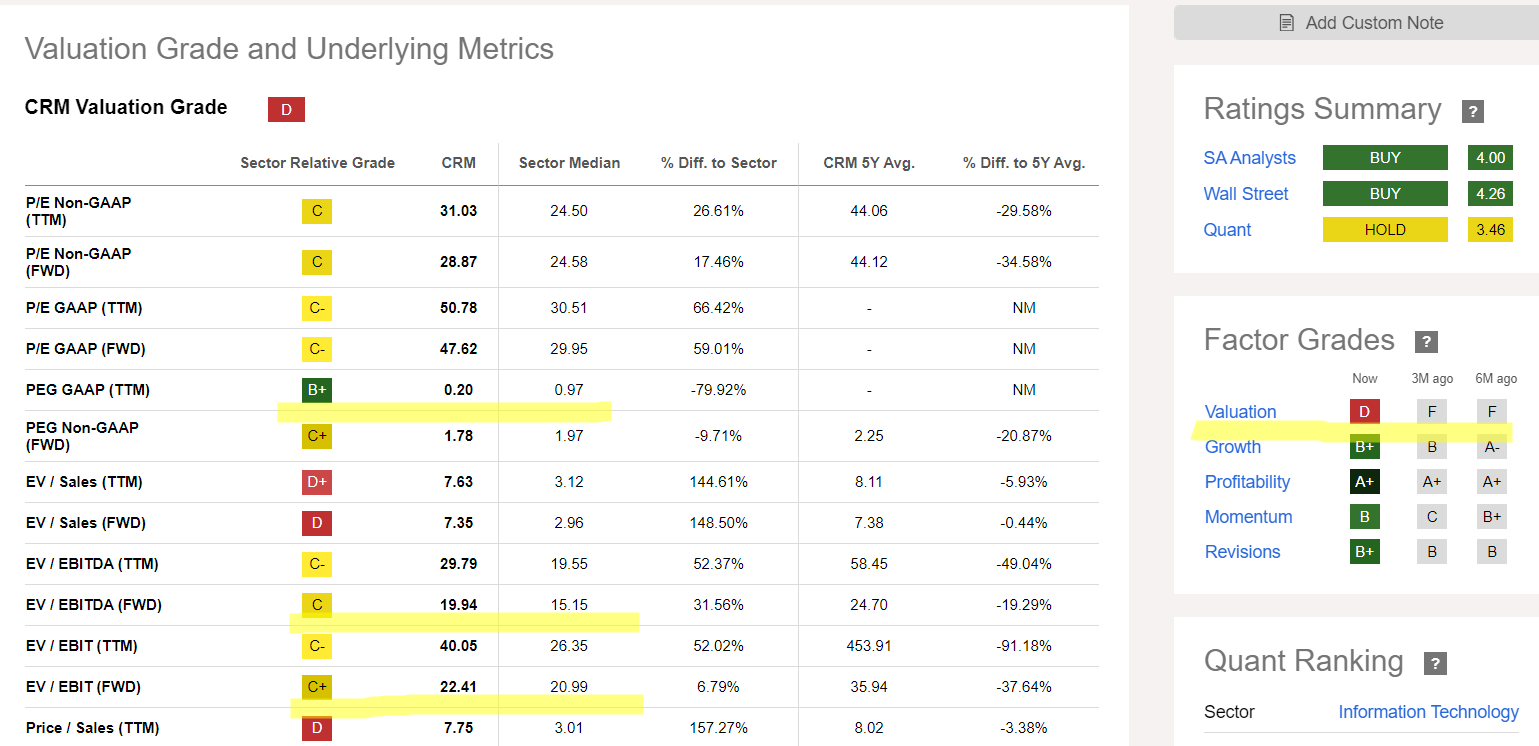Image resolution: width=1539 pixels, height=746 pixels.
Task: Click the Quant Ranking help question mark icon
Action: click(1435, 663)
